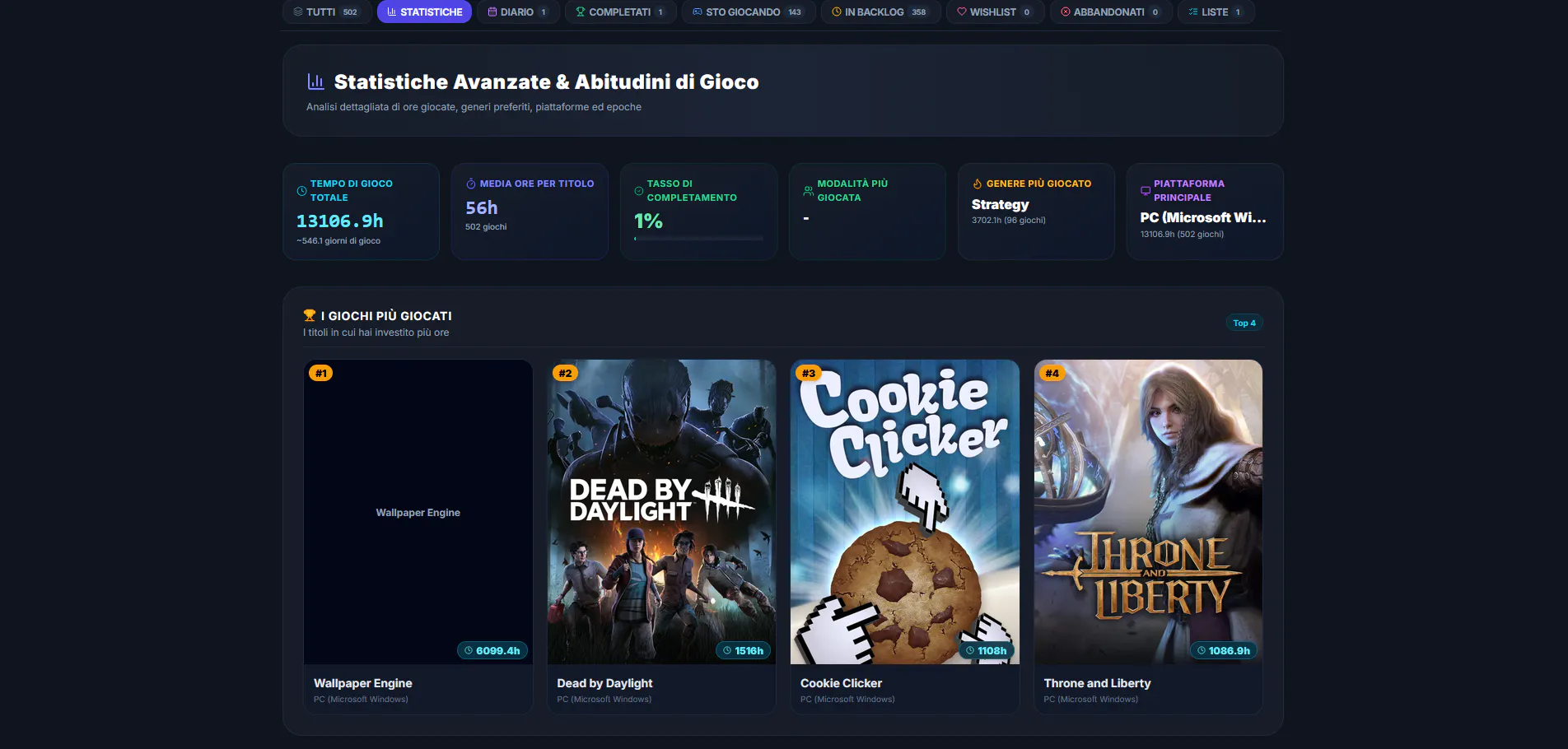Open the Wallpaper Engine cover thumbnail
Image resolution: width=1568 pixels, height=749 pixels.
pyautogui.click(x=418, y=512)
